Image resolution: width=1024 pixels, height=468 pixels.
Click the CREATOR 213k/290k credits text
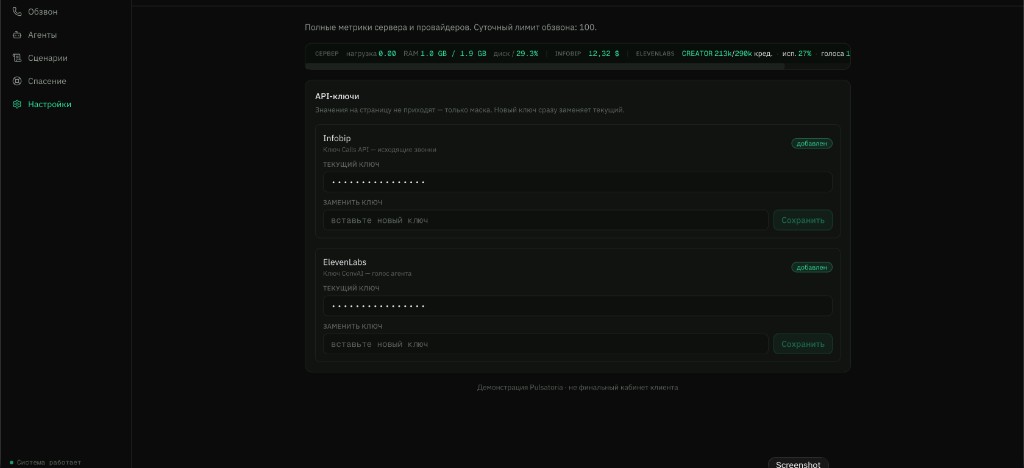(x=727, y=54)
